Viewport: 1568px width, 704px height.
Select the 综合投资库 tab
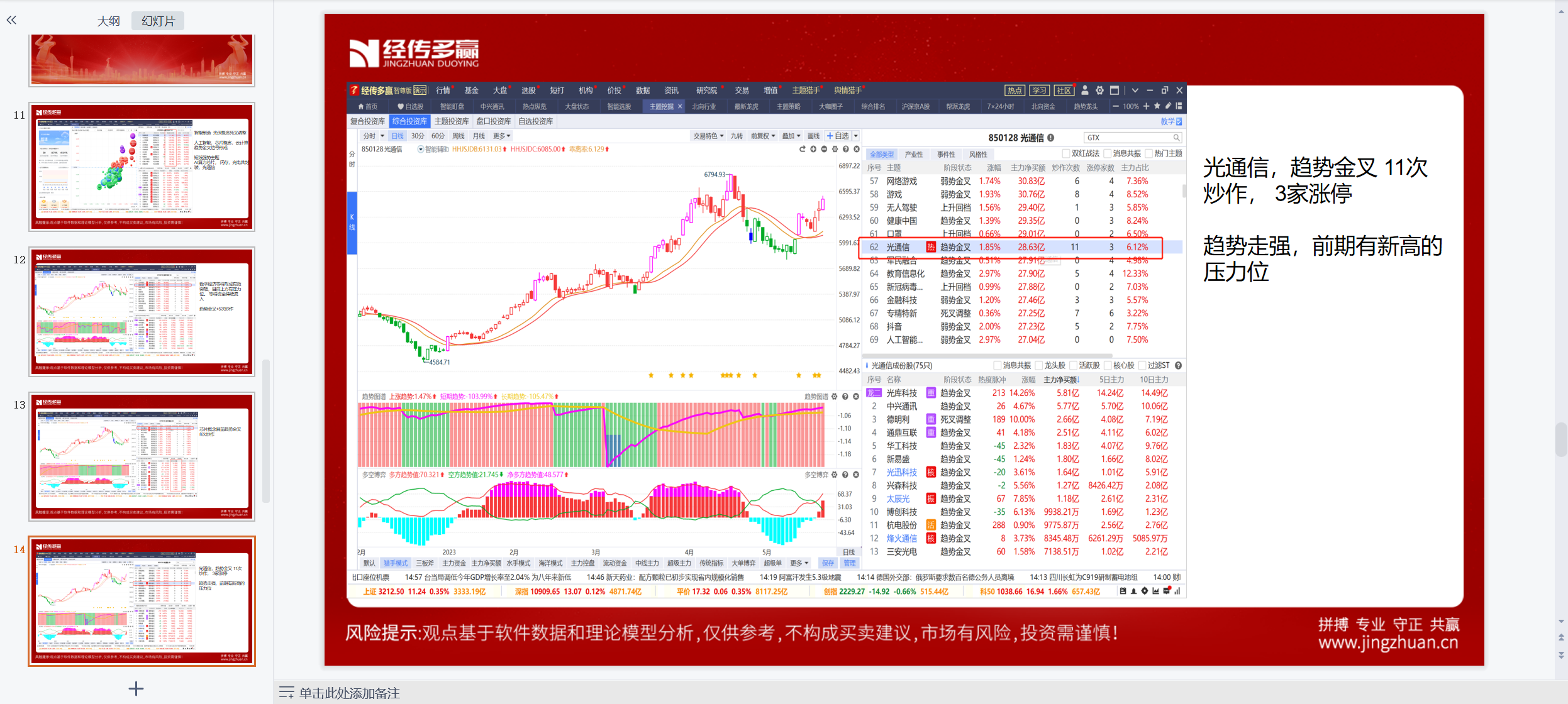pyautogui.click(x=409, y=121)
